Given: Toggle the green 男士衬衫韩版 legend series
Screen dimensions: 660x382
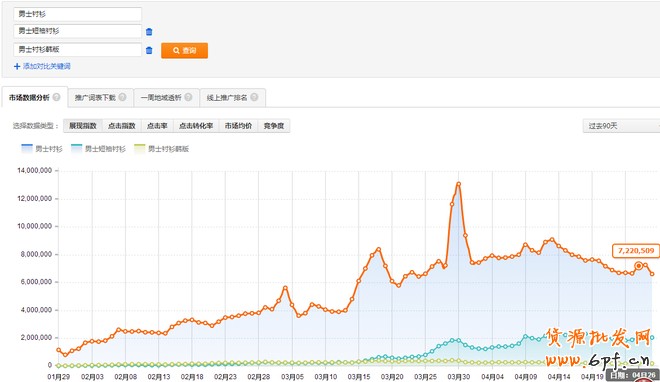Looking at the screenshot, I should pyautogui.click(x=162, y=149).
